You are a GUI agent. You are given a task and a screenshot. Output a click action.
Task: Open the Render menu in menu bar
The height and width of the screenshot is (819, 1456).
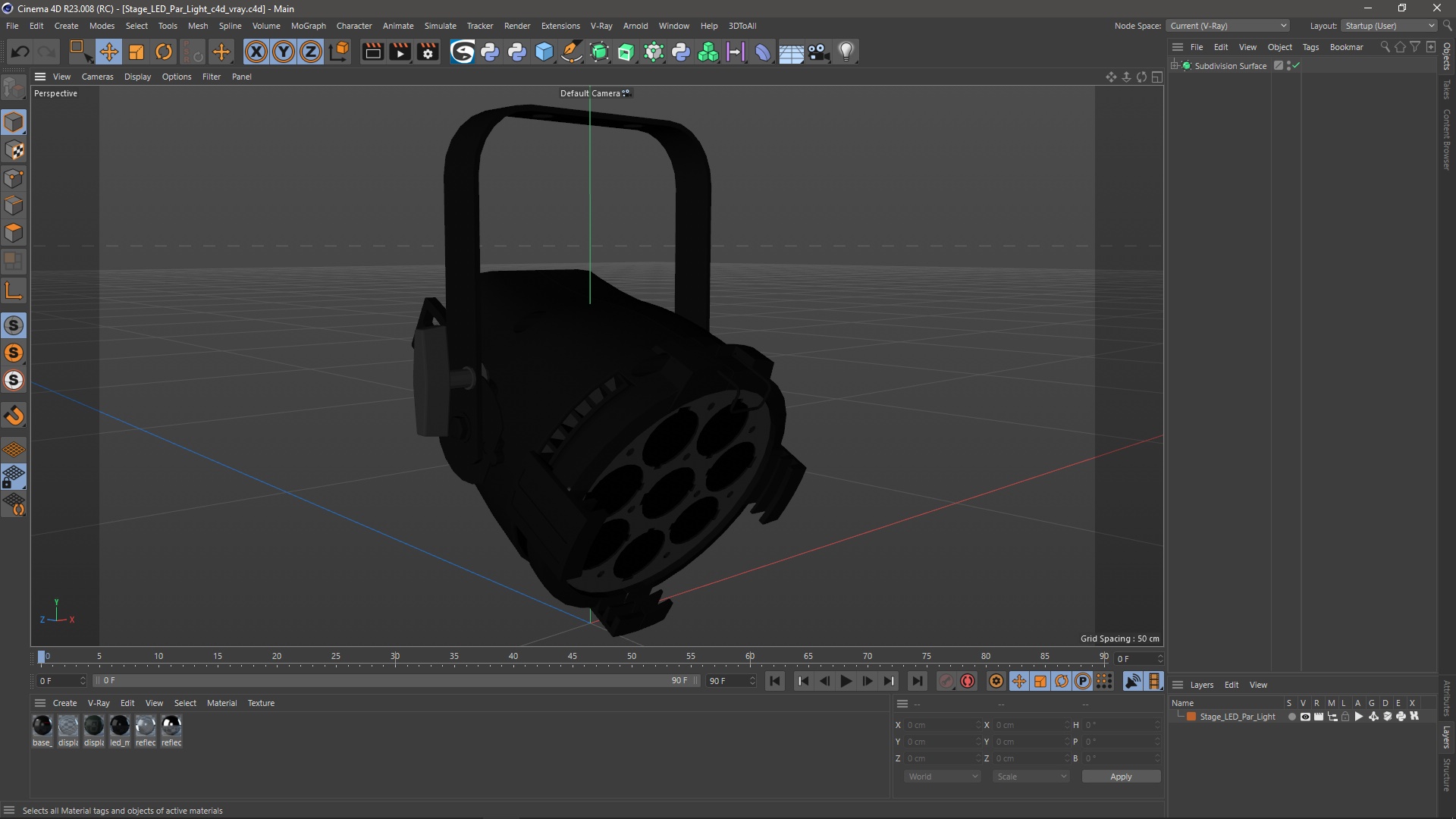pos(517,25)
